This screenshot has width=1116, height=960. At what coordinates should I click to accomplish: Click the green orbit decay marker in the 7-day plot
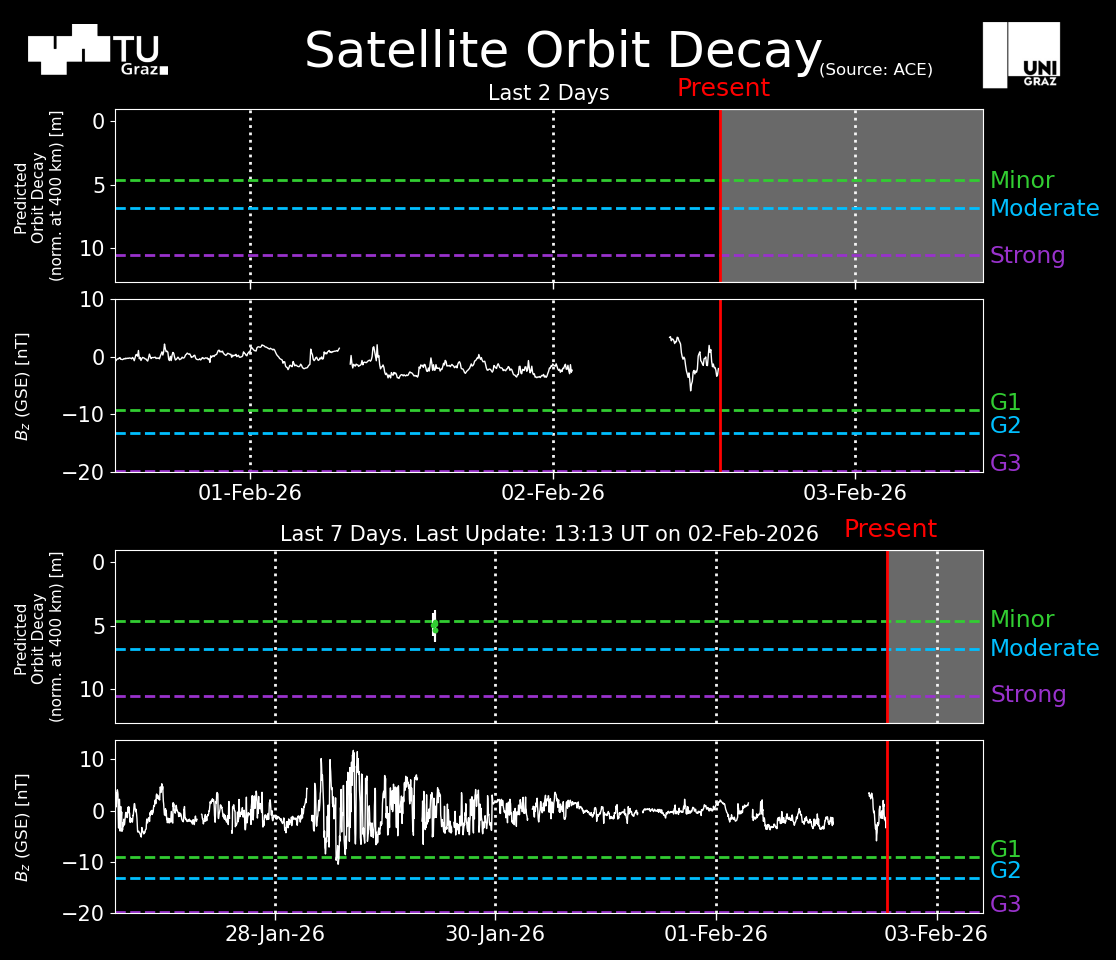tap(434, 626)
